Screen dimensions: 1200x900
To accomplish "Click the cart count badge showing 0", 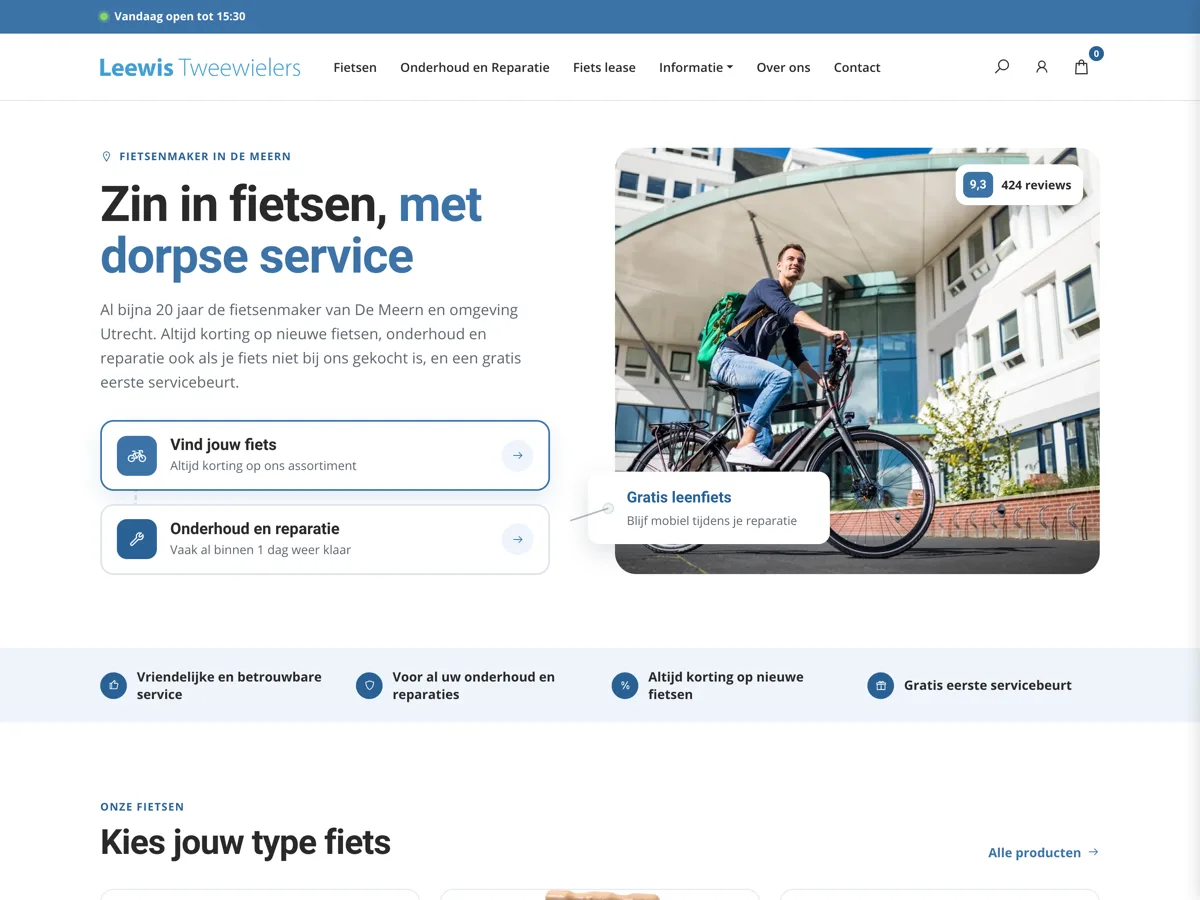I will 1096,54.
